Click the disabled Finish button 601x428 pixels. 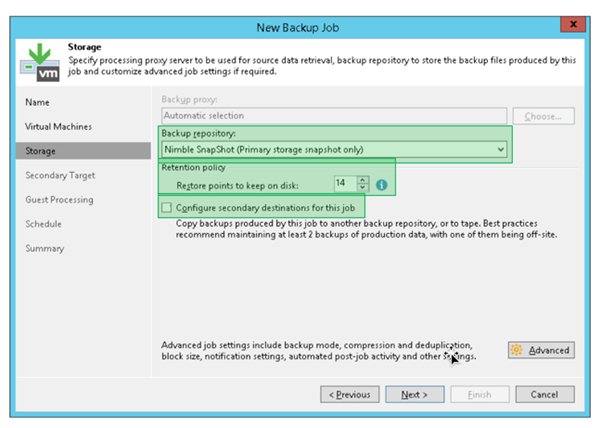(480, 394)
